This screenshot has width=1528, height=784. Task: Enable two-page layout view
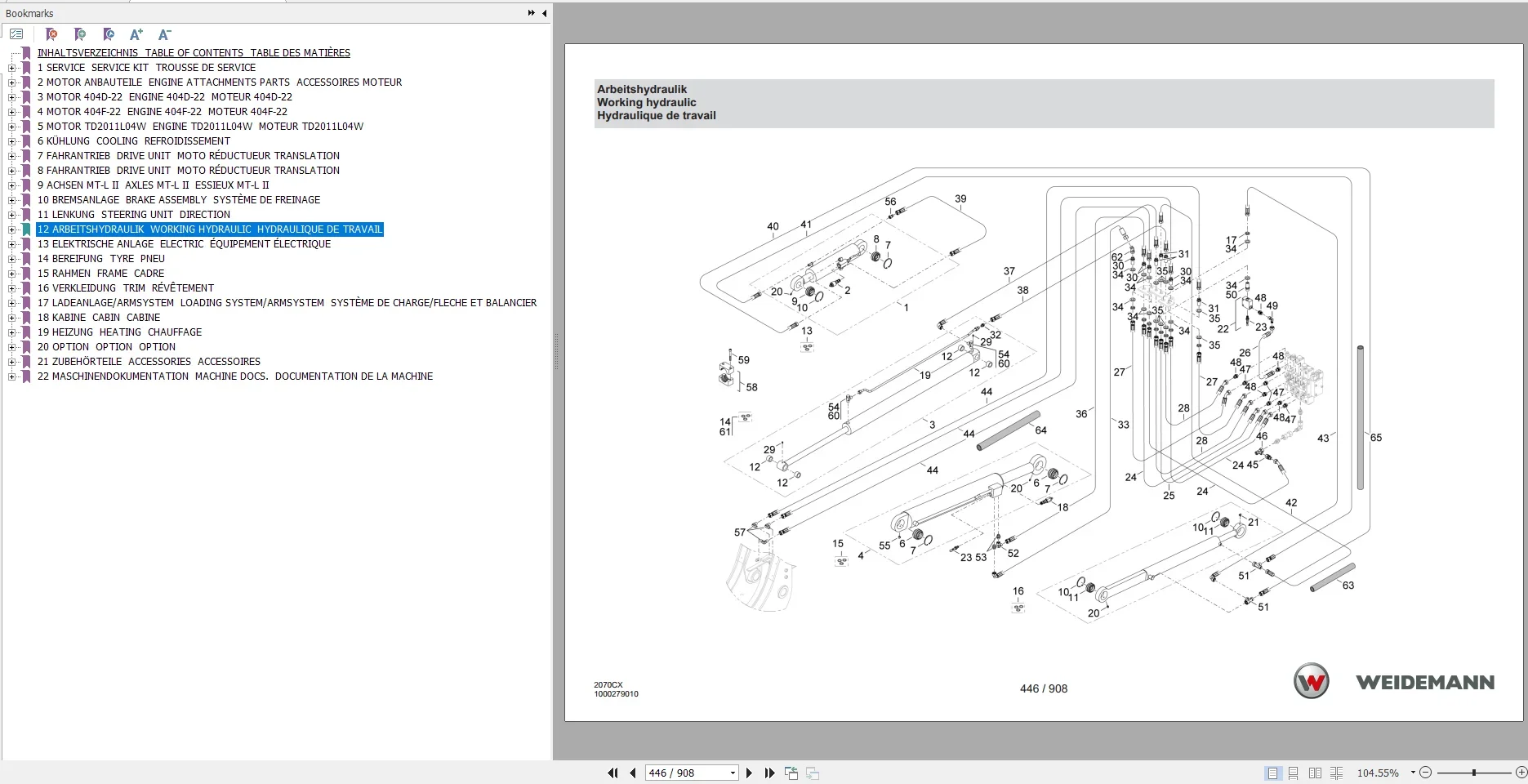(1315, 773)
